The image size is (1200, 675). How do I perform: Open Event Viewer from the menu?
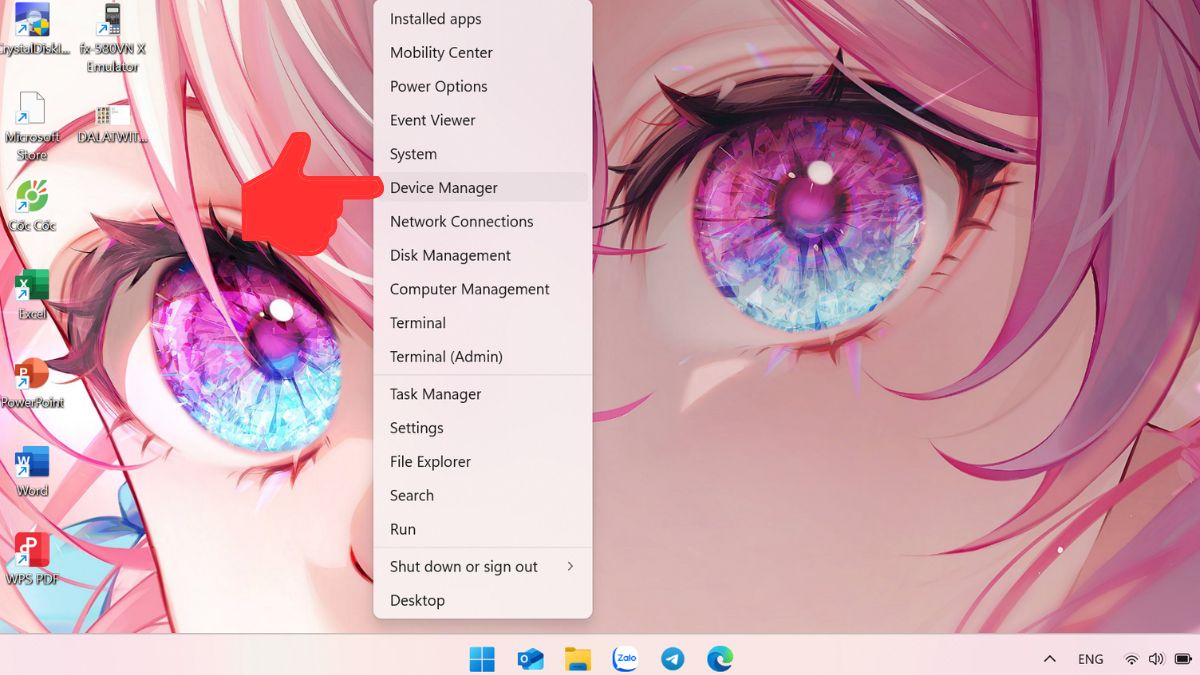point(483,120)
